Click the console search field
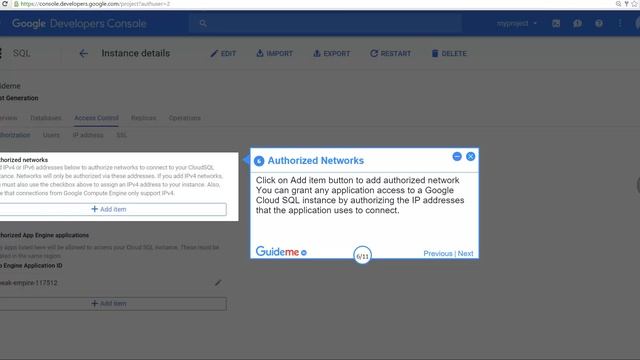The height and width of the screenshot is (360, 640). (325, 24)
